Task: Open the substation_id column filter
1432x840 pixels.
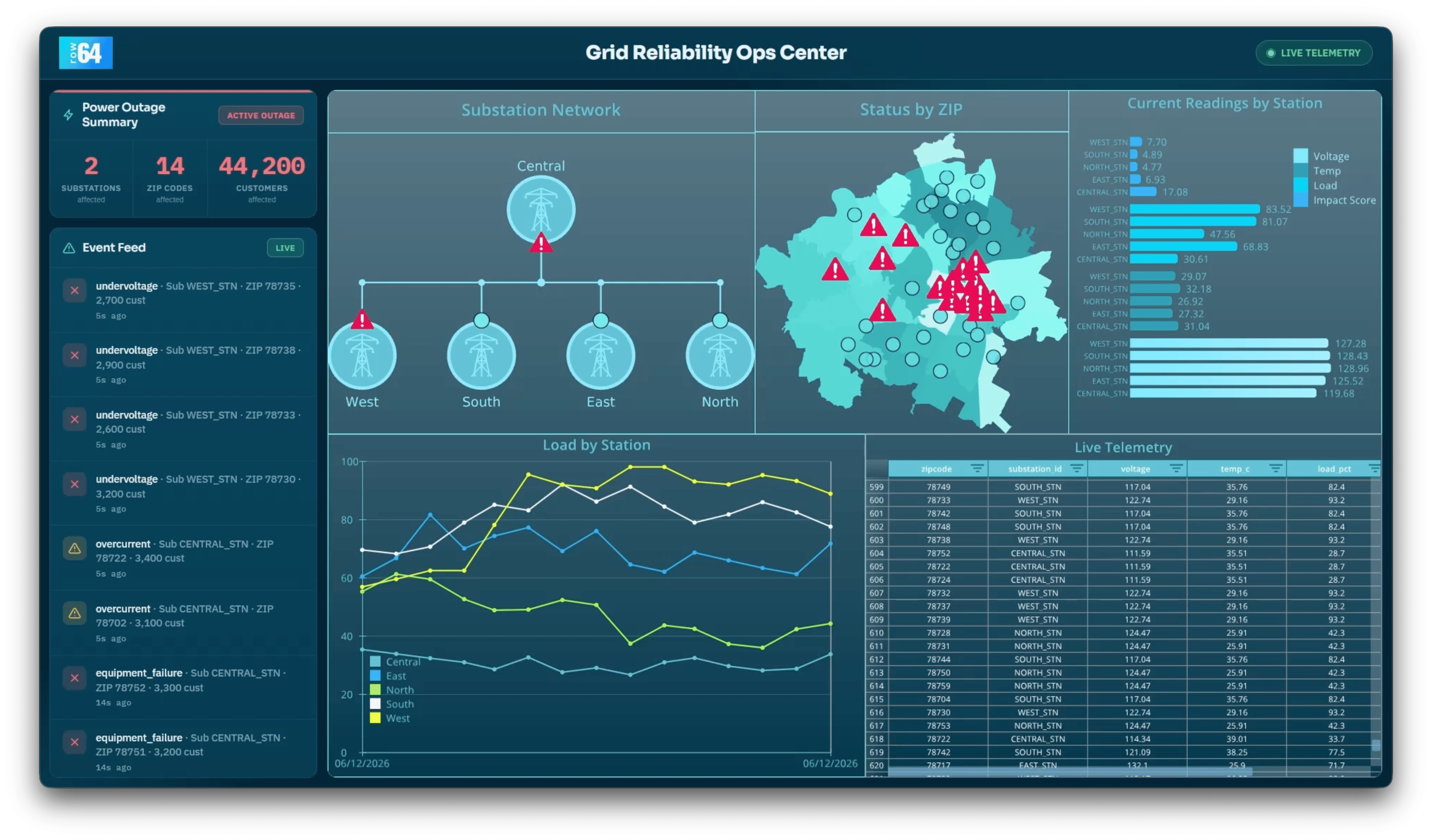Action: [1076, 469]
